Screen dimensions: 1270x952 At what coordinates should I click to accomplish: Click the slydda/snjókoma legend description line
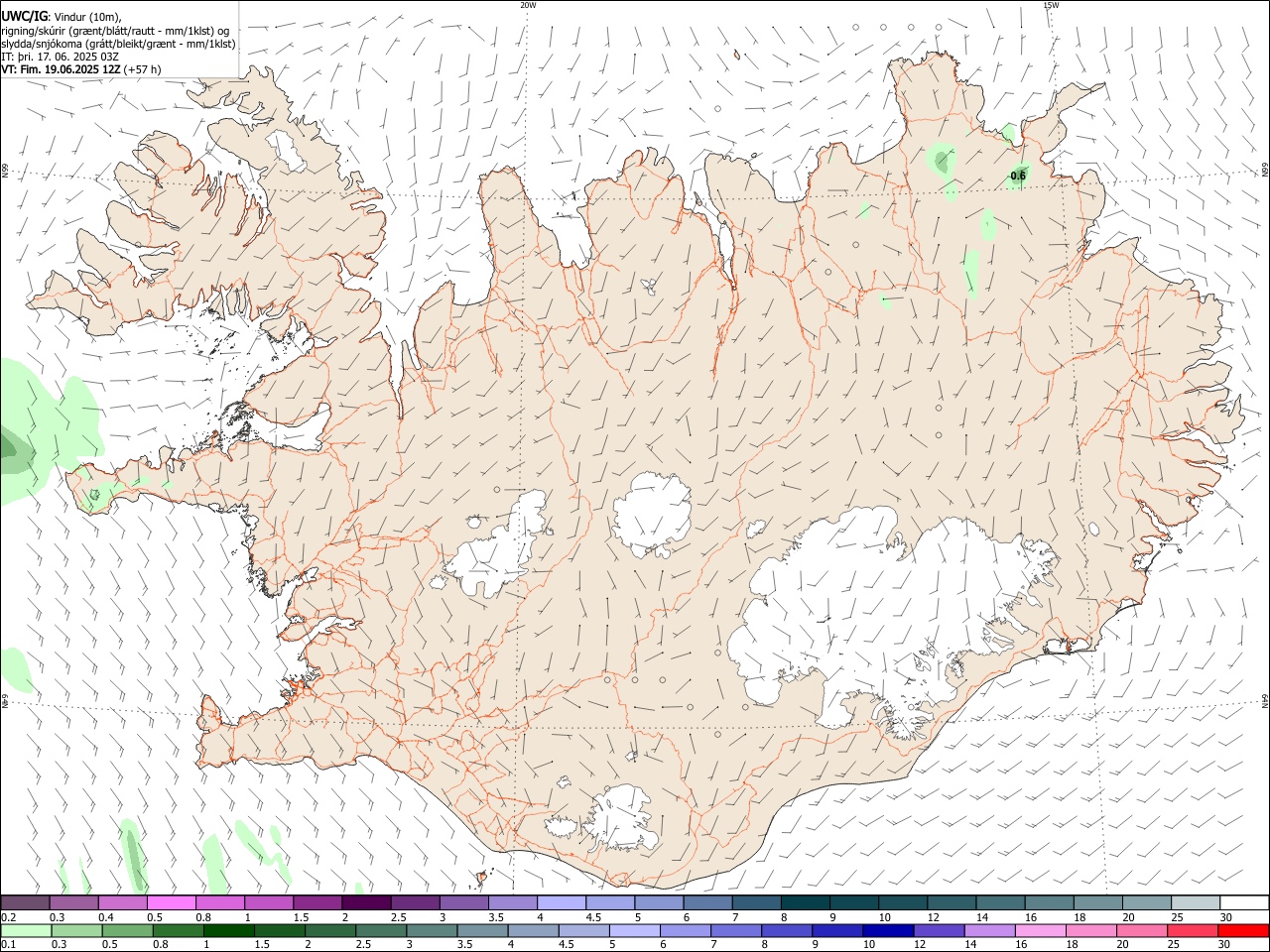118,44
